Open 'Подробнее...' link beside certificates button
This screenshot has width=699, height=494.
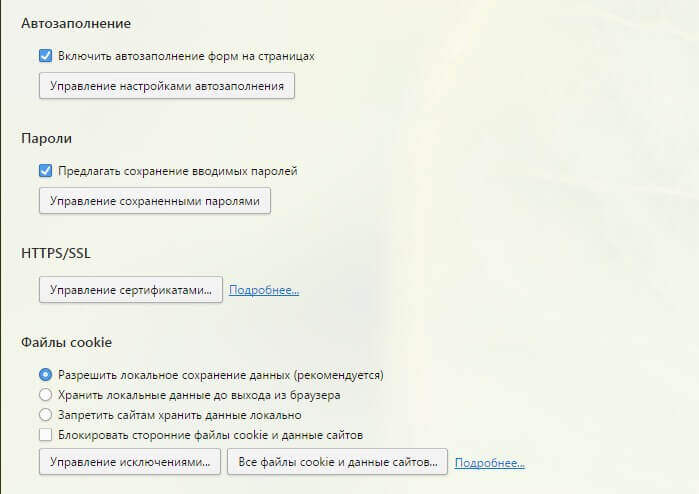click(264, 290)
